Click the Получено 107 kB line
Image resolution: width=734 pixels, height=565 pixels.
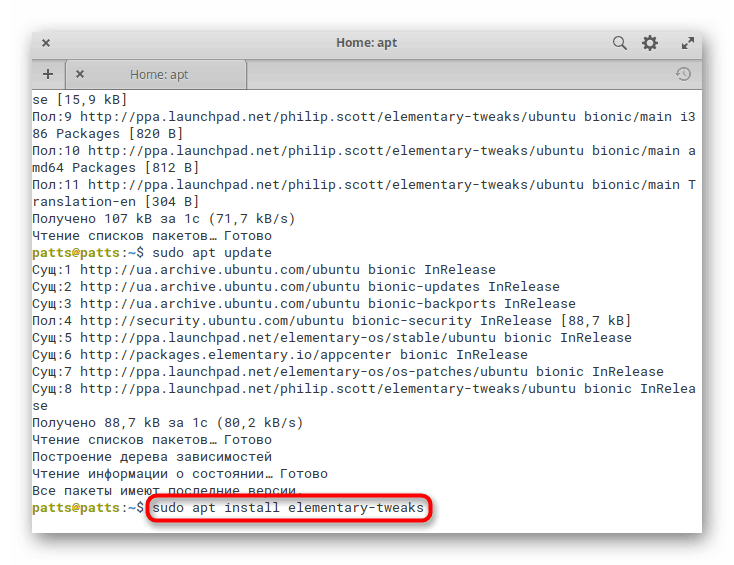163,219
